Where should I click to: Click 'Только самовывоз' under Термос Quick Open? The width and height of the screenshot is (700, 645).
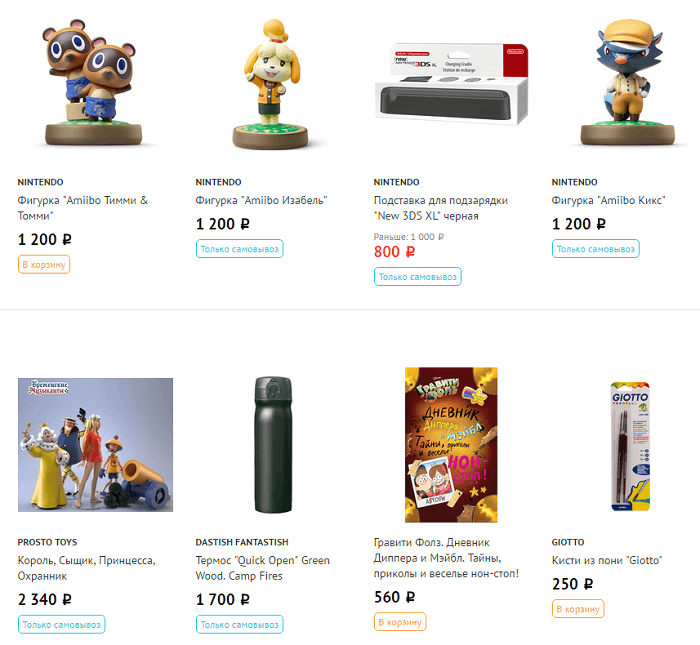(239, 624)
